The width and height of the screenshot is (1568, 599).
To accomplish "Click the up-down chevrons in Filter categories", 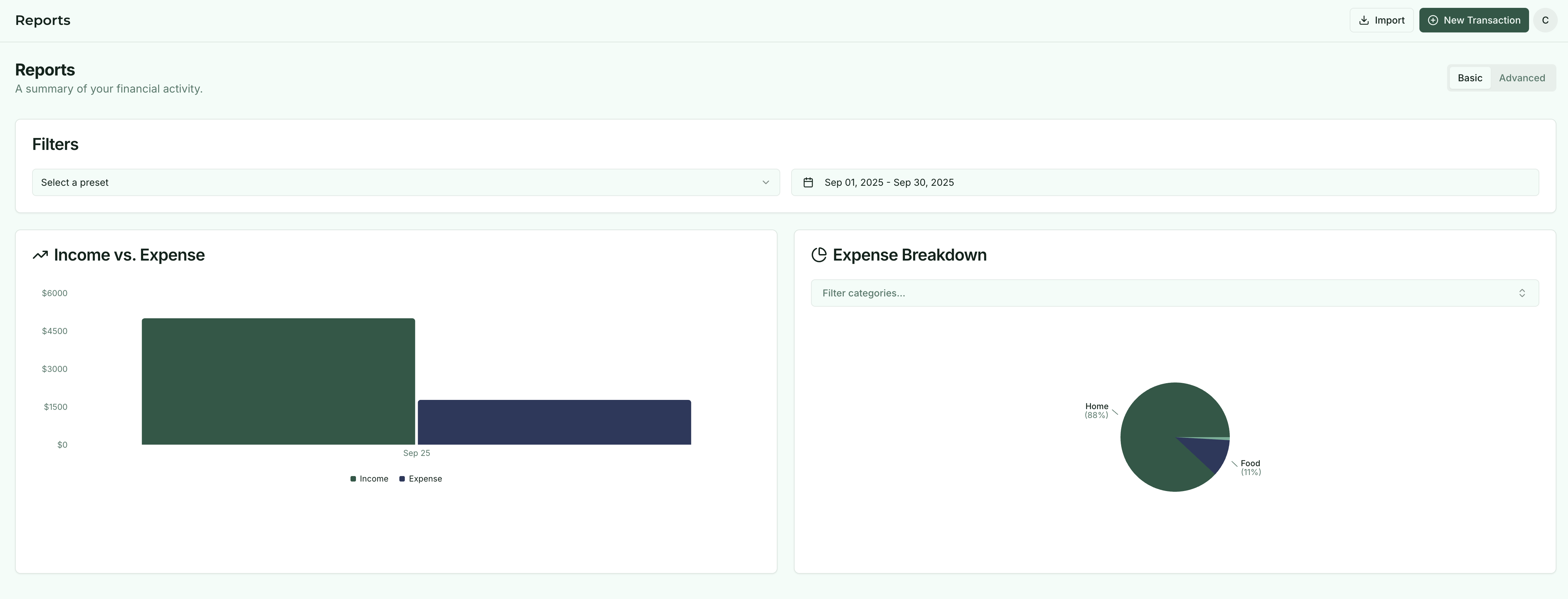I will tap(1522, 293).
